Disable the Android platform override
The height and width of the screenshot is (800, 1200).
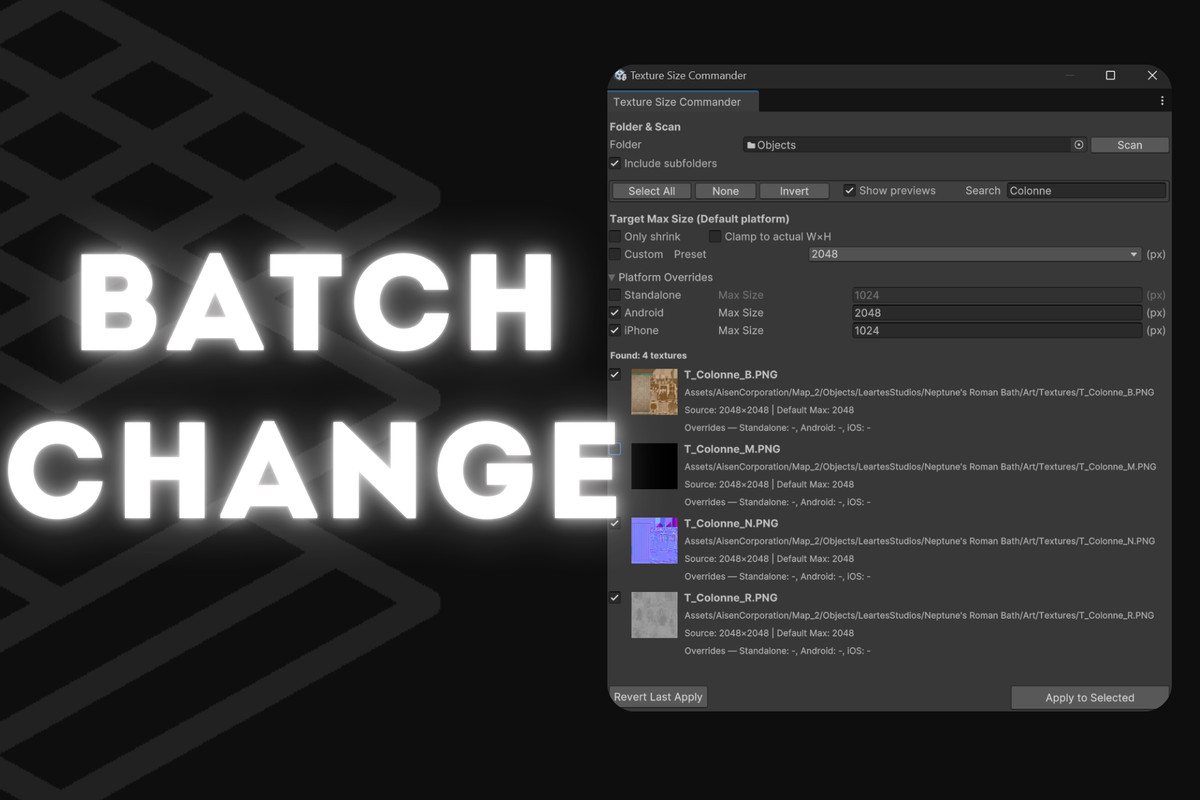click(x=615, y=313)
